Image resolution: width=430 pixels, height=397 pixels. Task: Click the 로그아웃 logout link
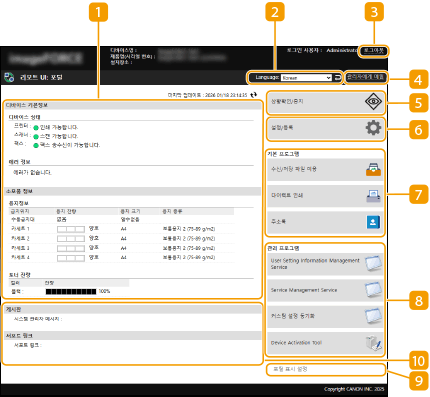(373, 51)
